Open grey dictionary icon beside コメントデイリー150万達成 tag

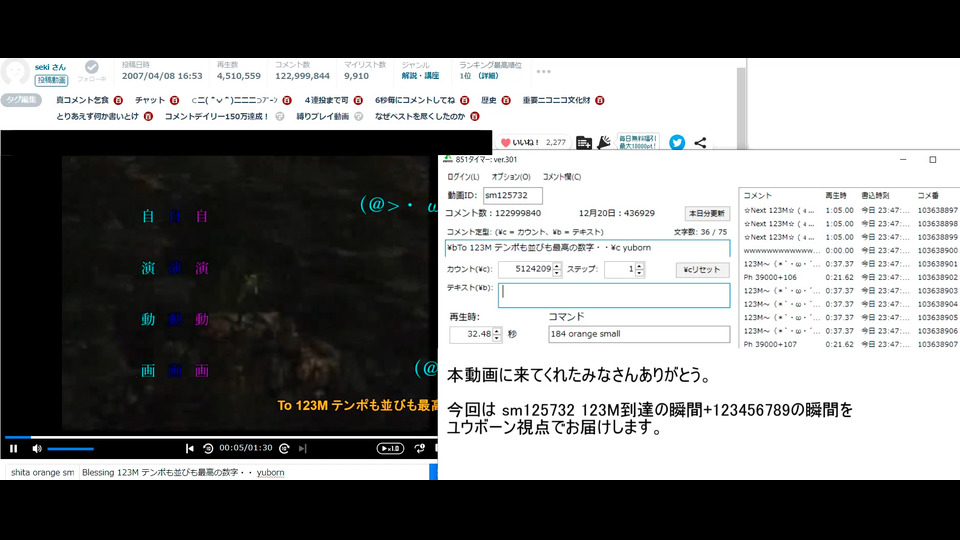click(280, 116)
